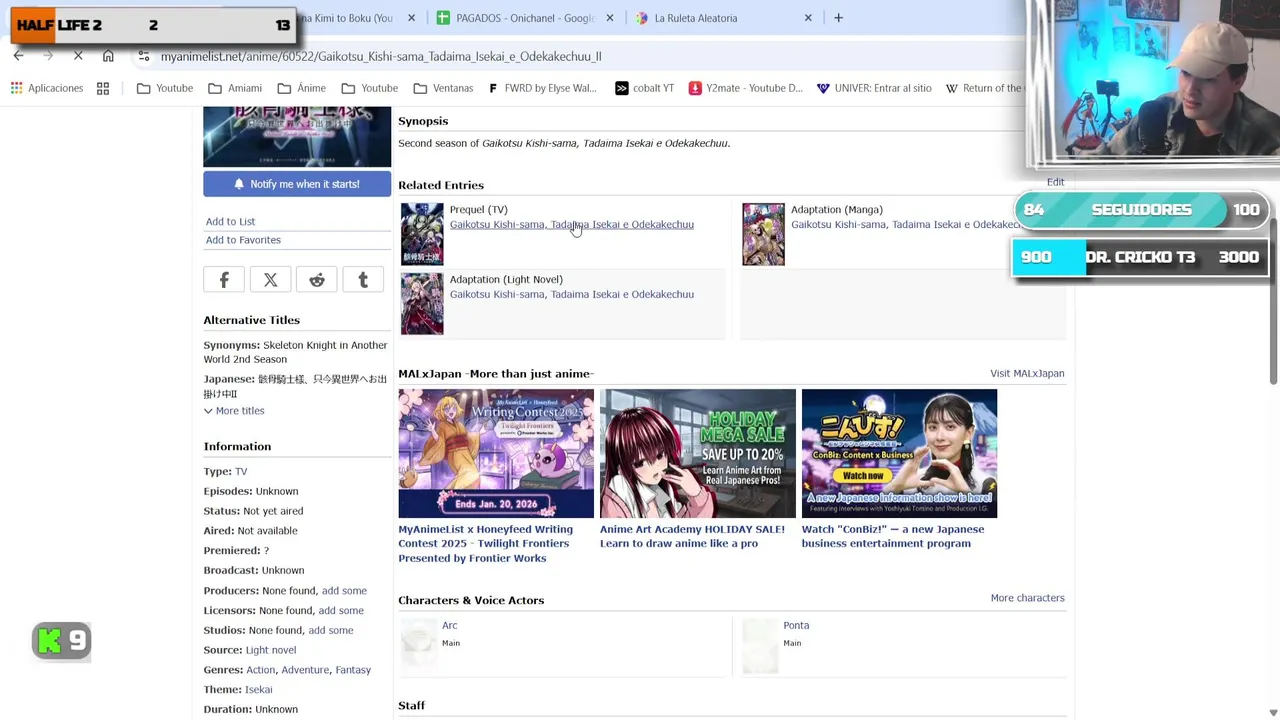The height and width of the screenshot is (720, 1280).
Task: Click Isekai theme link
Action: 258,690
